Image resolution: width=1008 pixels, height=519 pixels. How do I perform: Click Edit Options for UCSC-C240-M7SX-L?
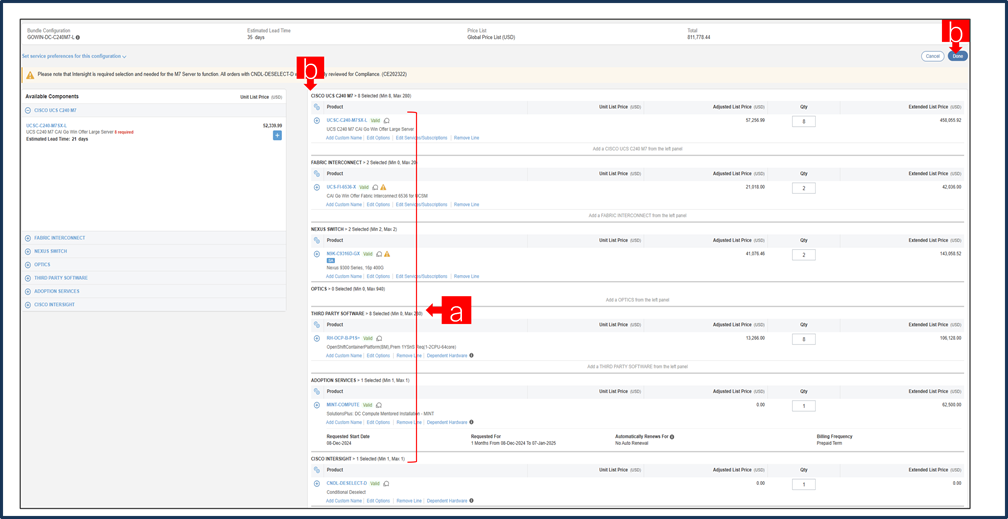coord(378,138)
